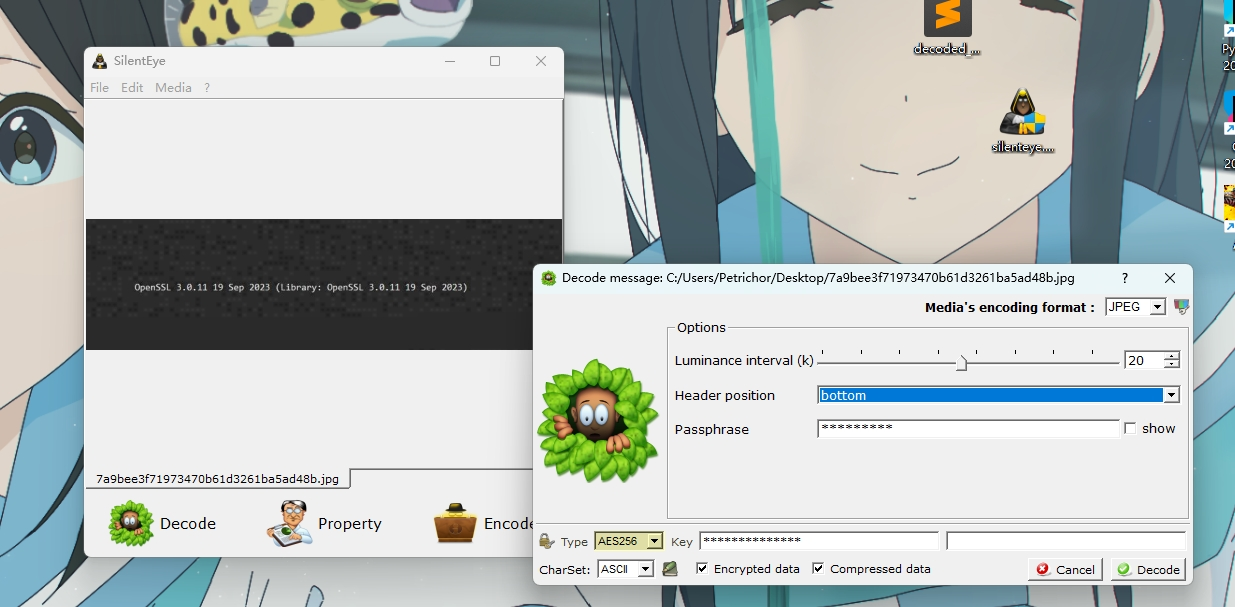Click the Decode message dialog title icon
Viewport: 1235px width, 607px height.
[x=548, y=278]
